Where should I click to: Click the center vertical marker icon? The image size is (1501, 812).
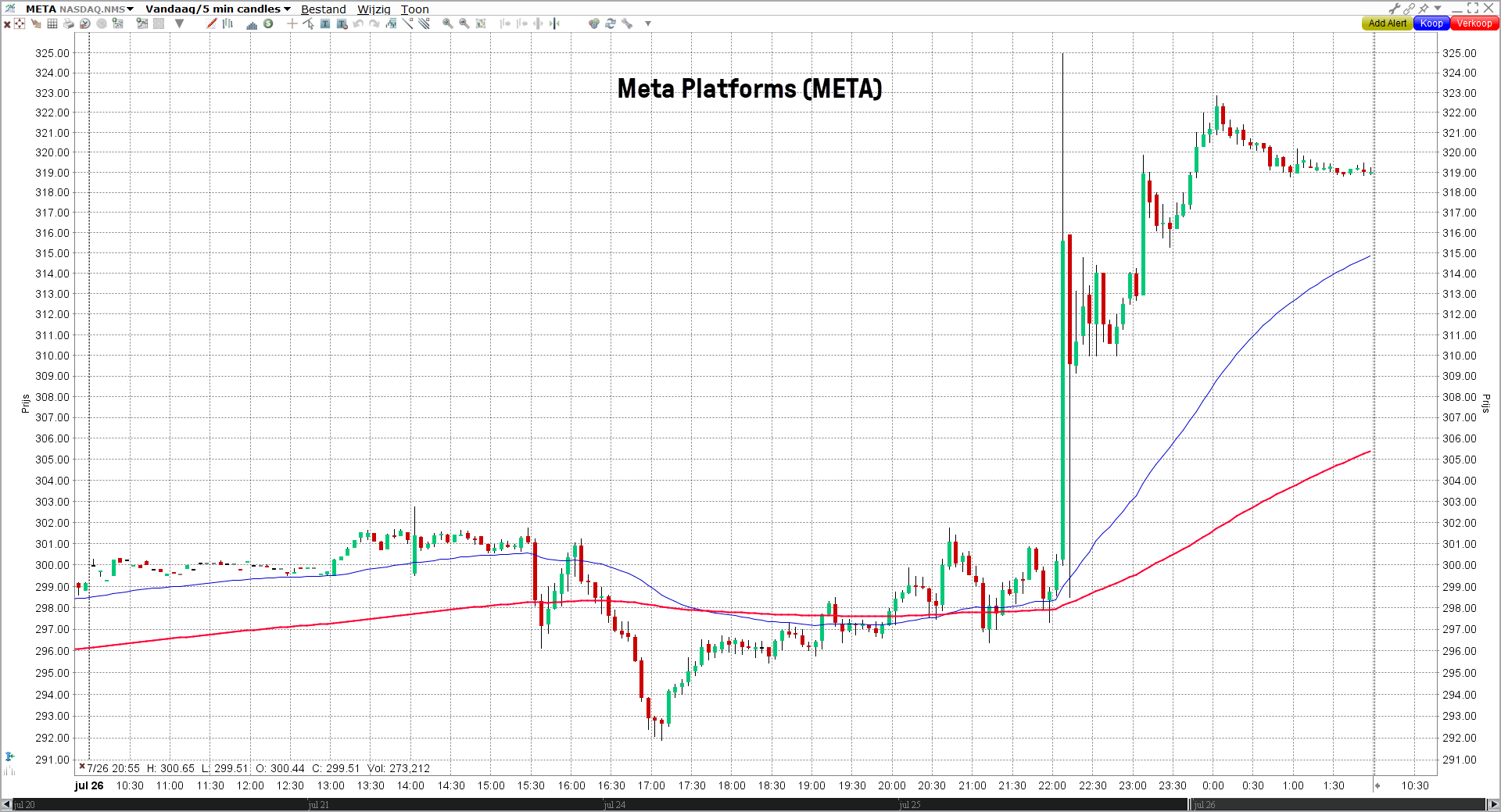(554, 23)
